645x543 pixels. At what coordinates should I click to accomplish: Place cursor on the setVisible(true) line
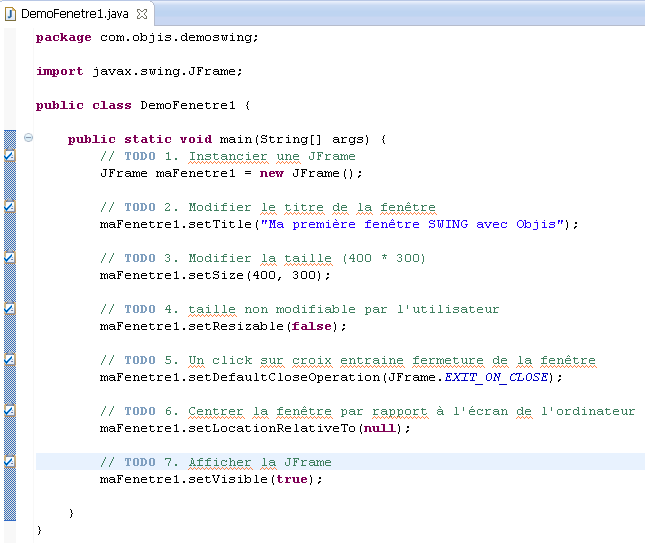pos(211,479)
